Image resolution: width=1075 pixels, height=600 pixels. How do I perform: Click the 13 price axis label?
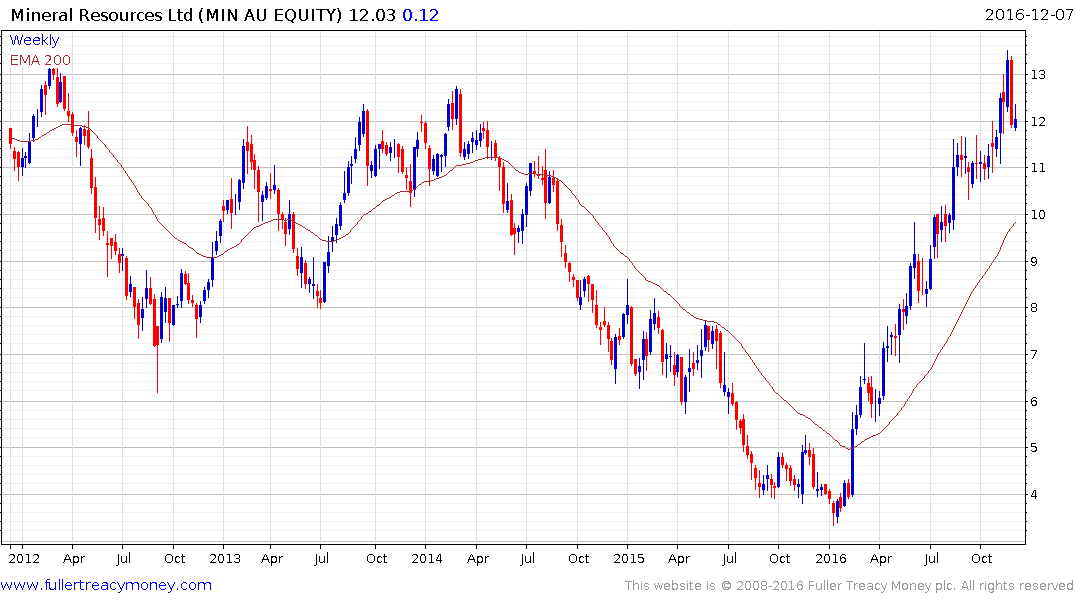coord(1038,75)
